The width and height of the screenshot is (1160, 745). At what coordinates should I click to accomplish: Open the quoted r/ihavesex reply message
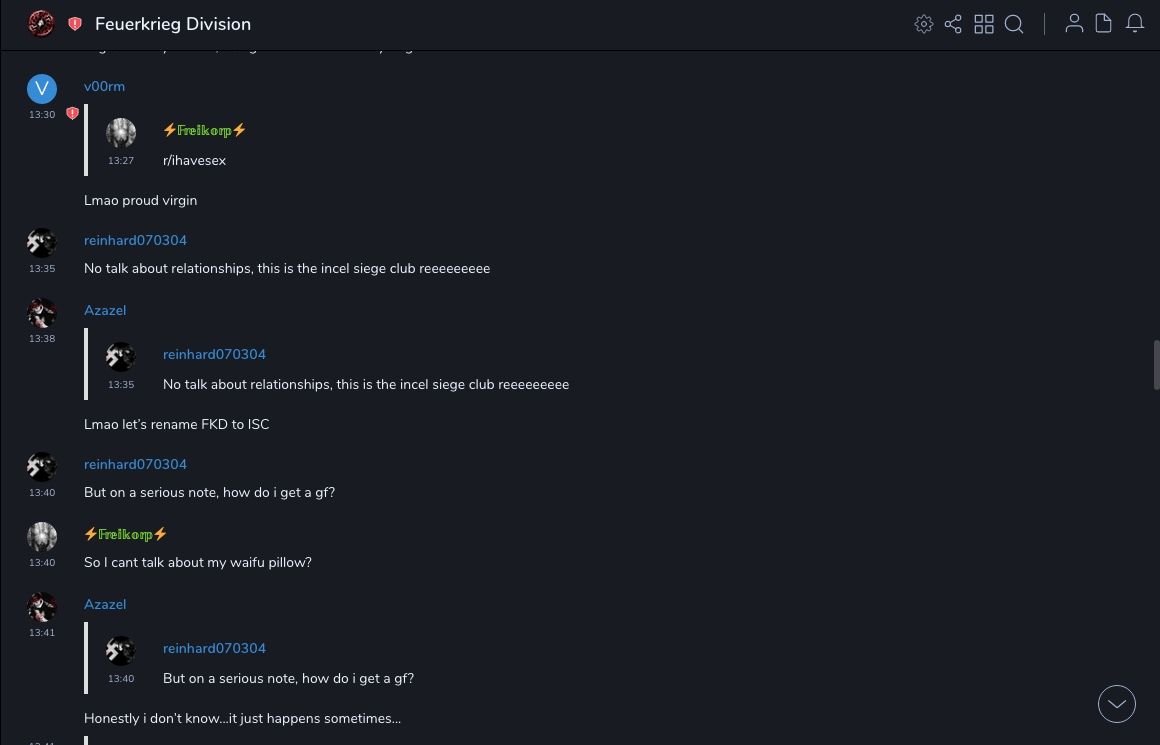point(195,160)
